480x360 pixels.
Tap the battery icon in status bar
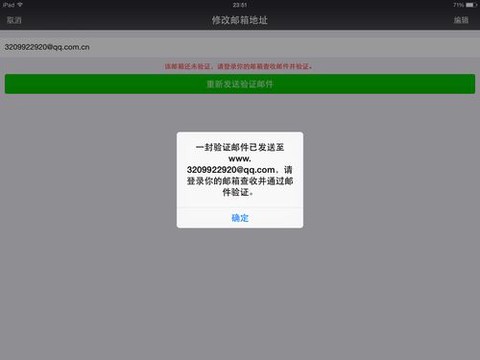click(471, 5)
